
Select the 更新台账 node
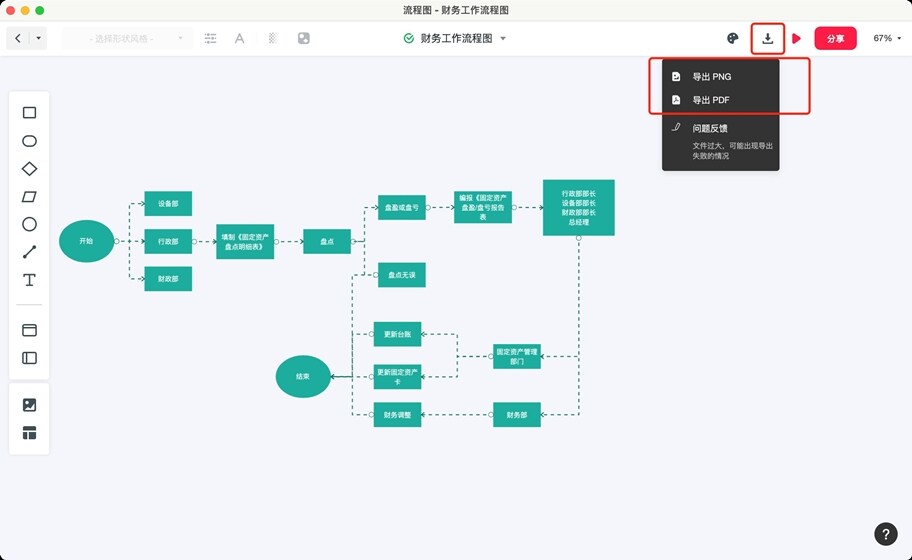[x=397, y=334]
